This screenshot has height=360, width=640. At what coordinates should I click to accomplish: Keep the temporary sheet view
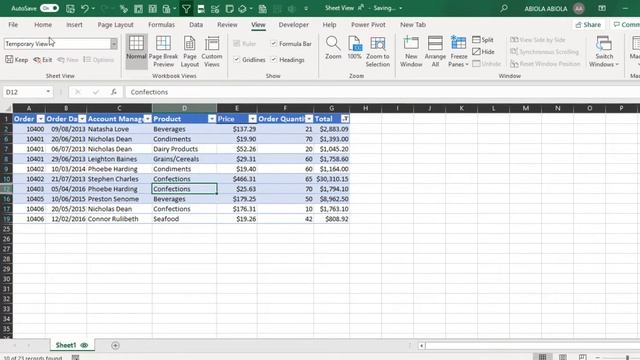[17, 60]
